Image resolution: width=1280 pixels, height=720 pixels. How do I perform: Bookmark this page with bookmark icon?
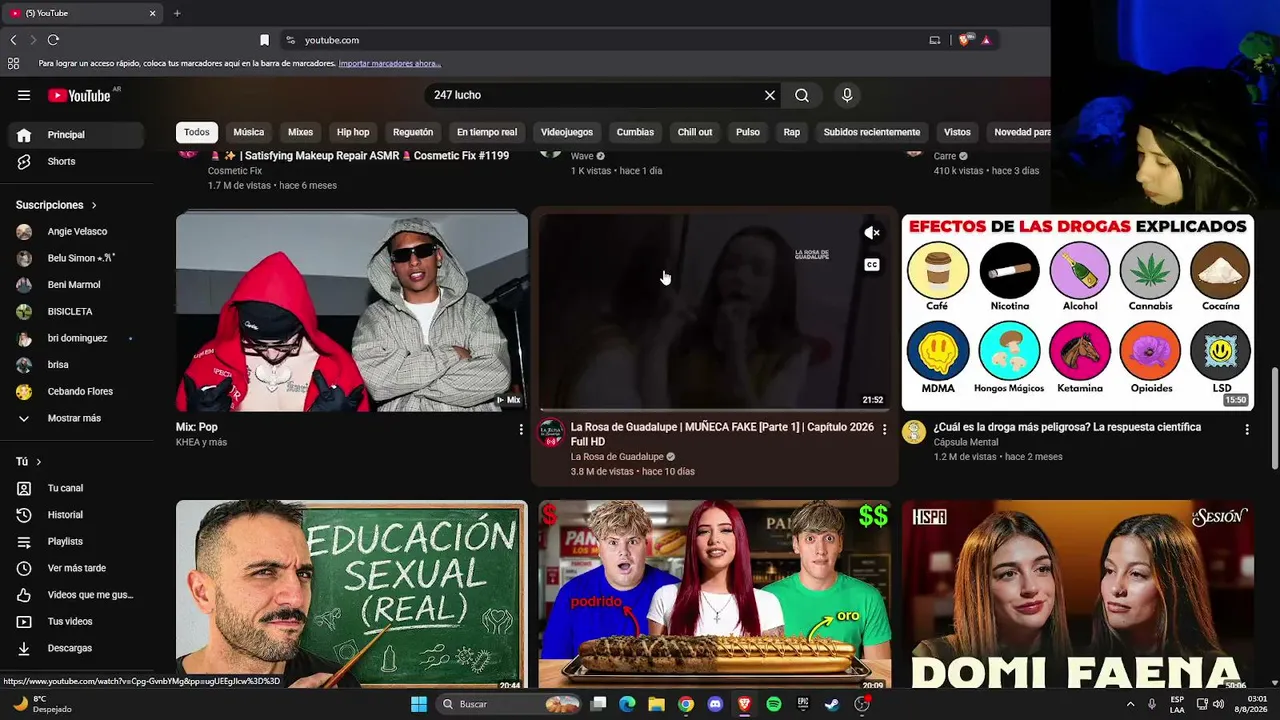(x=264, y=40)
